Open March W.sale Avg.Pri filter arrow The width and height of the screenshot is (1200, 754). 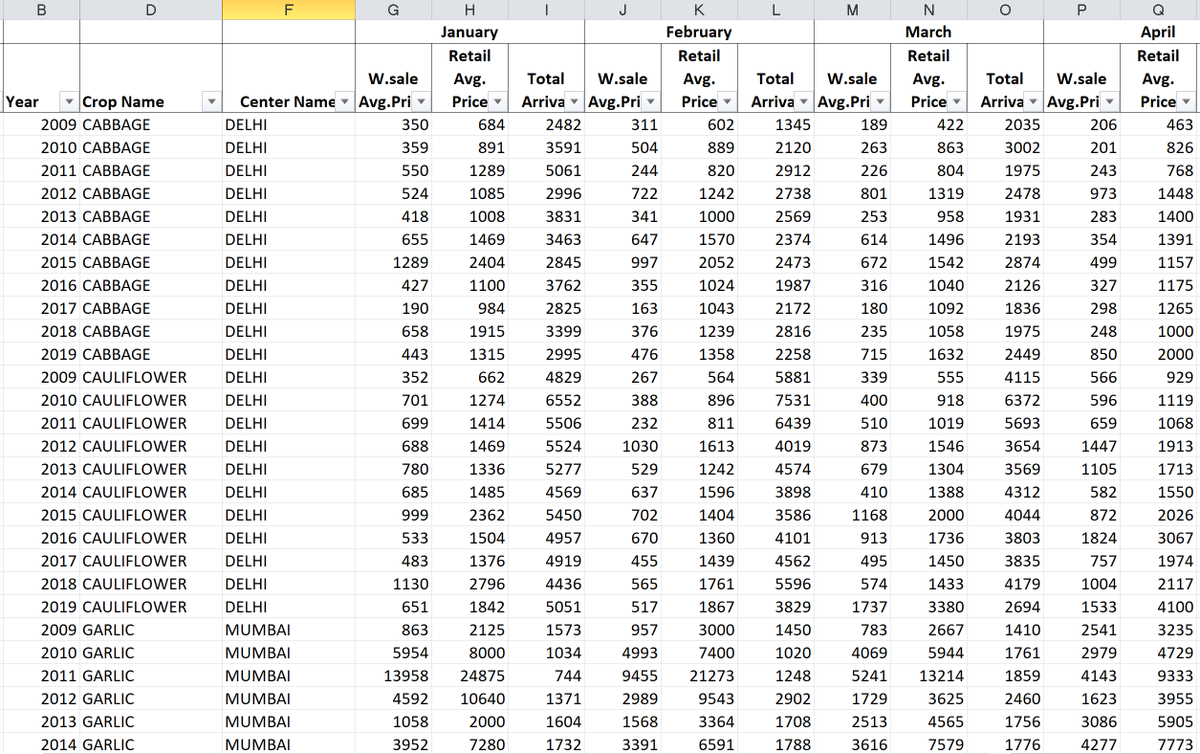click(882, 102)
